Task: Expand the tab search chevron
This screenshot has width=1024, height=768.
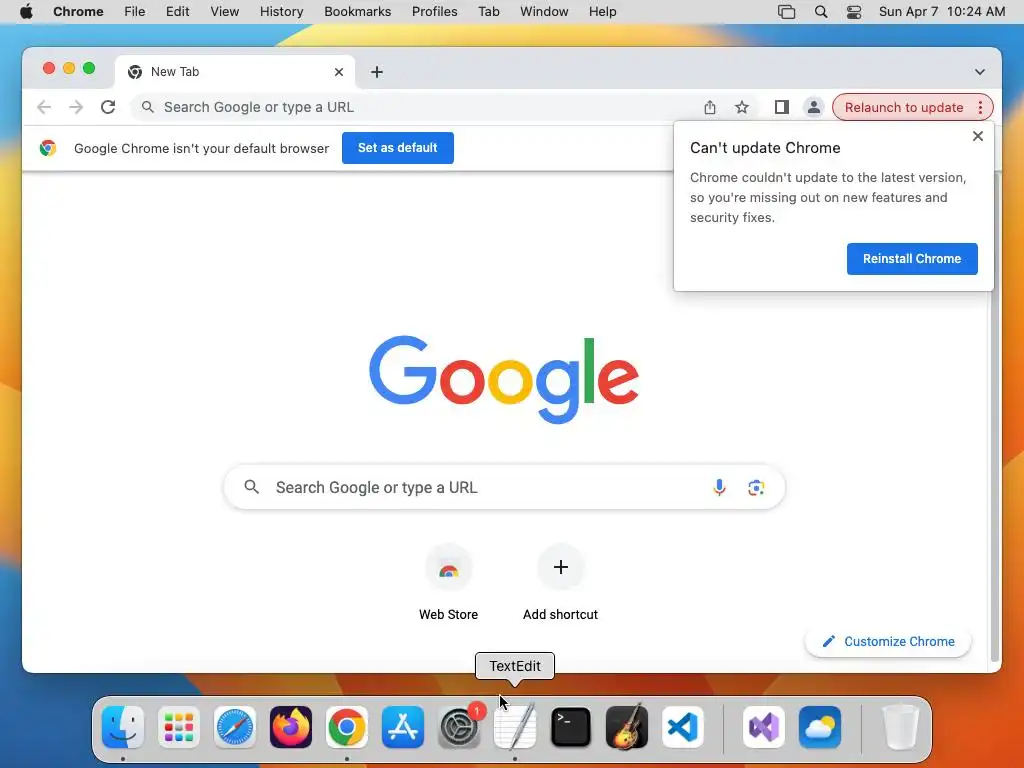Action: (x=980, y=72)
